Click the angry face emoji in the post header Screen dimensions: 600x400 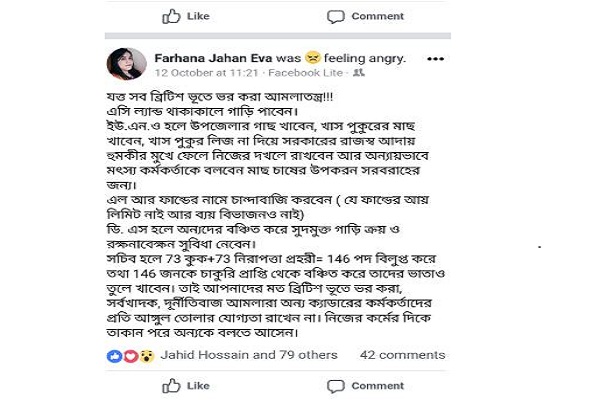point(282,58)
